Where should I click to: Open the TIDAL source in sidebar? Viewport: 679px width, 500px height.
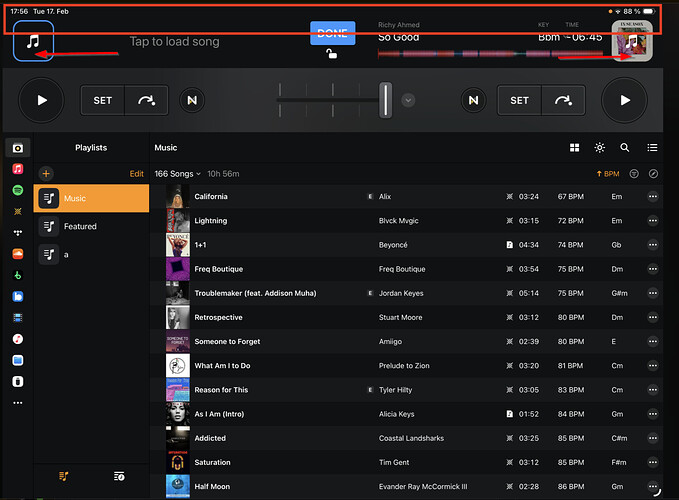18,232
